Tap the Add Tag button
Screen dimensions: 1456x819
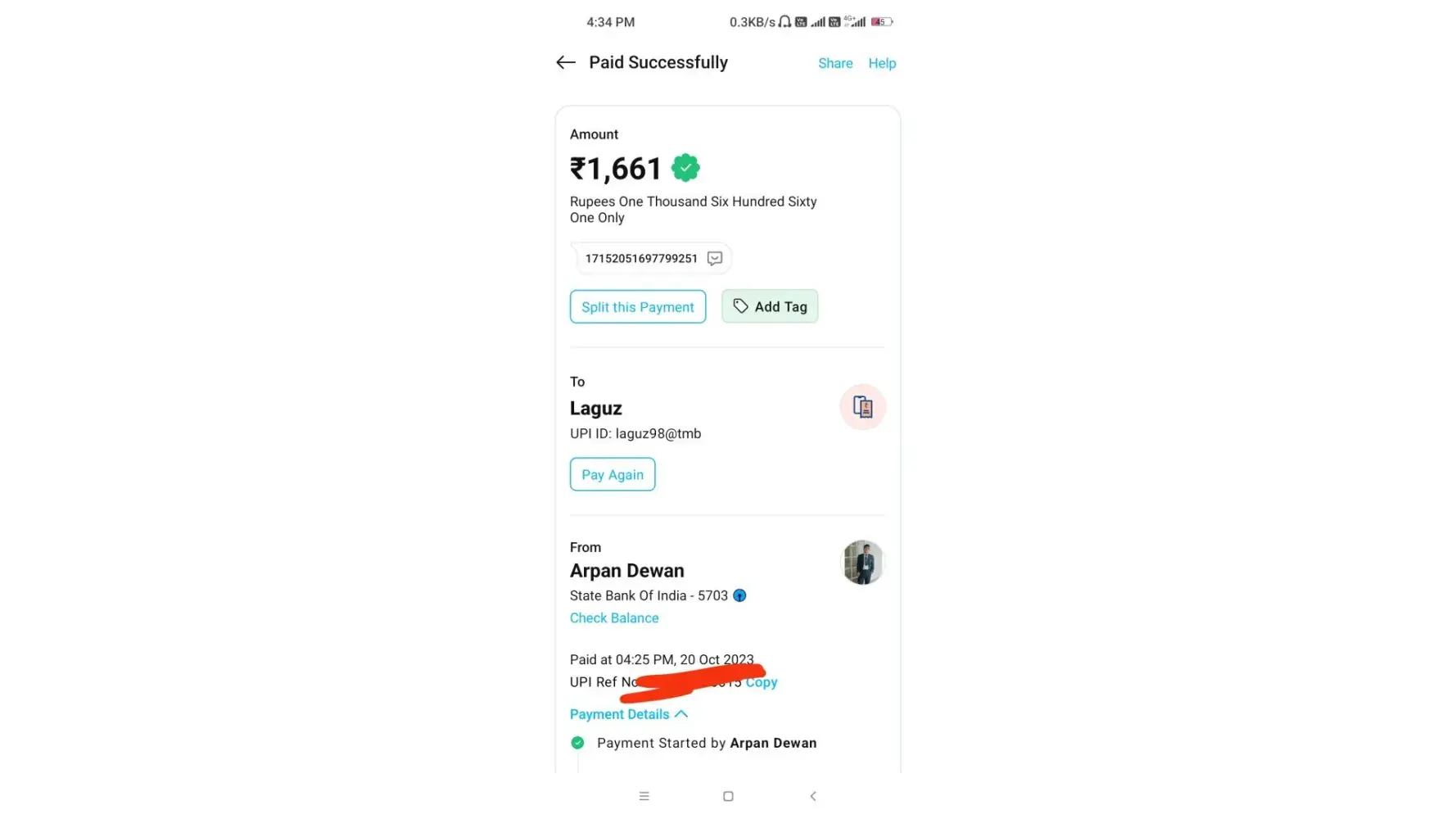click(x=770, y=306)
